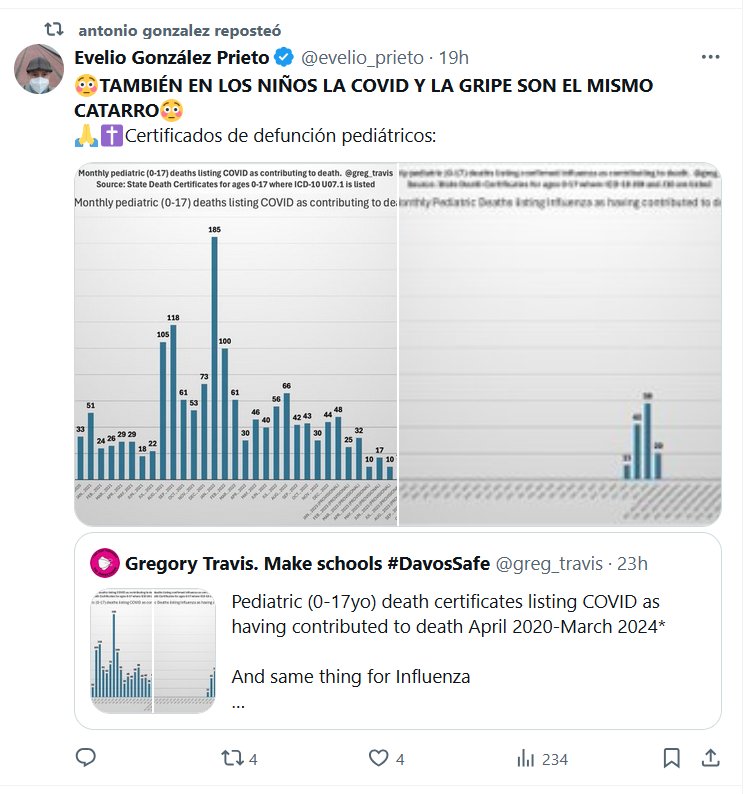
Task: Click the reply comment bubble icon
Action: [86, 758]
